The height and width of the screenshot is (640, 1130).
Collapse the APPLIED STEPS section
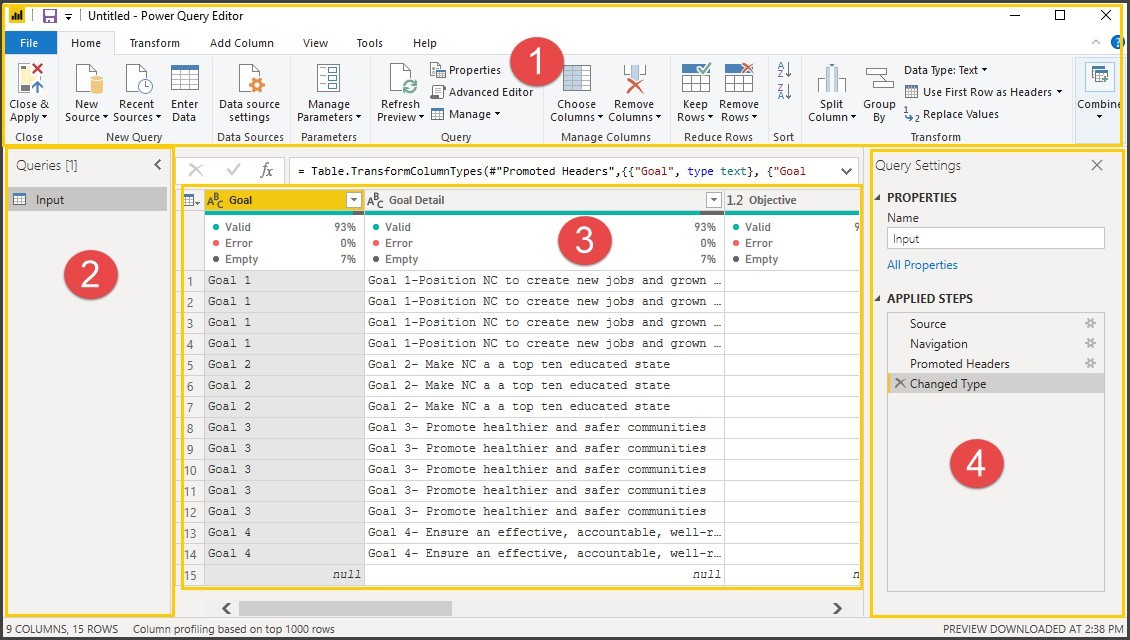click(x=878, y=298)
